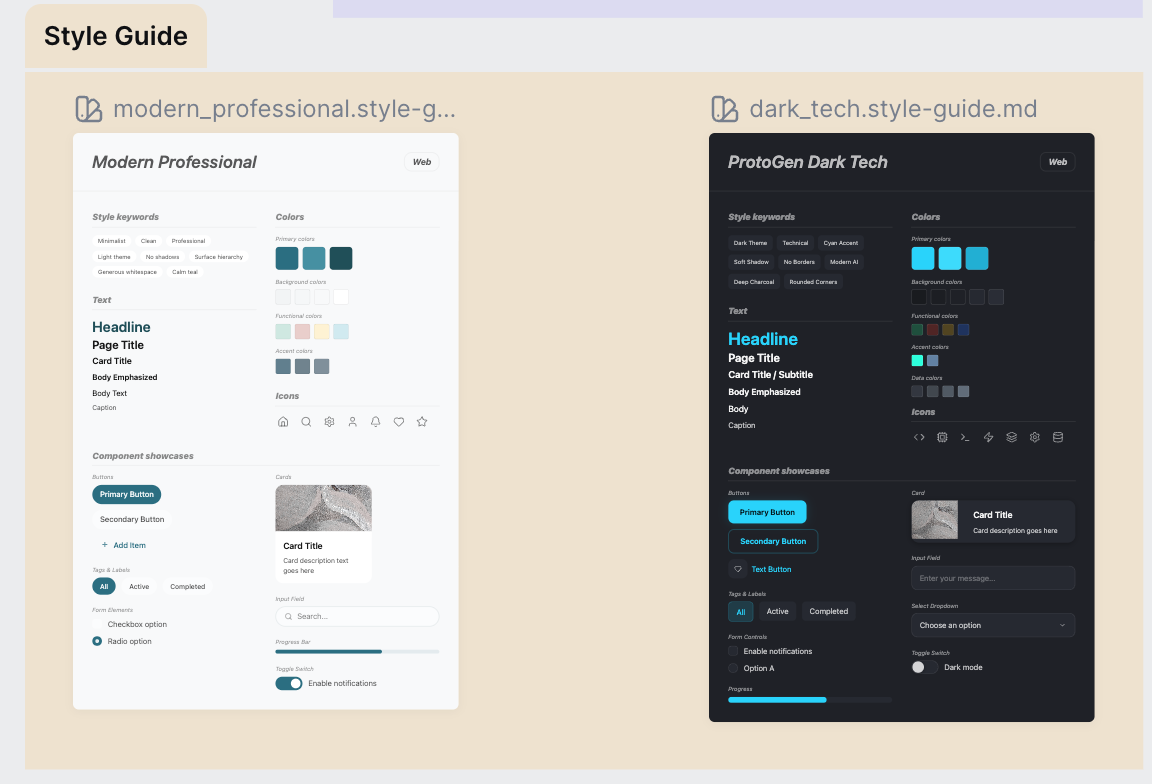Select the Style Guide tab
This screenshot has height=784, width=1152.
(x=116, y=36)
